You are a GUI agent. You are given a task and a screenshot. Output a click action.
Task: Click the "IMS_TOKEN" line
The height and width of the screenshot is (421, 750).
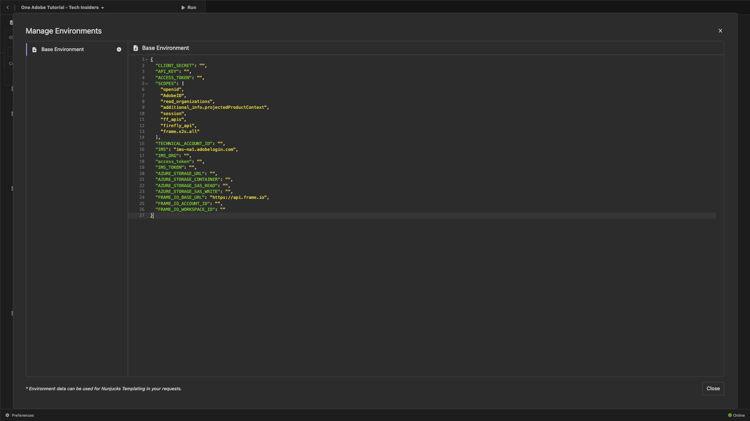click(176, 167)
